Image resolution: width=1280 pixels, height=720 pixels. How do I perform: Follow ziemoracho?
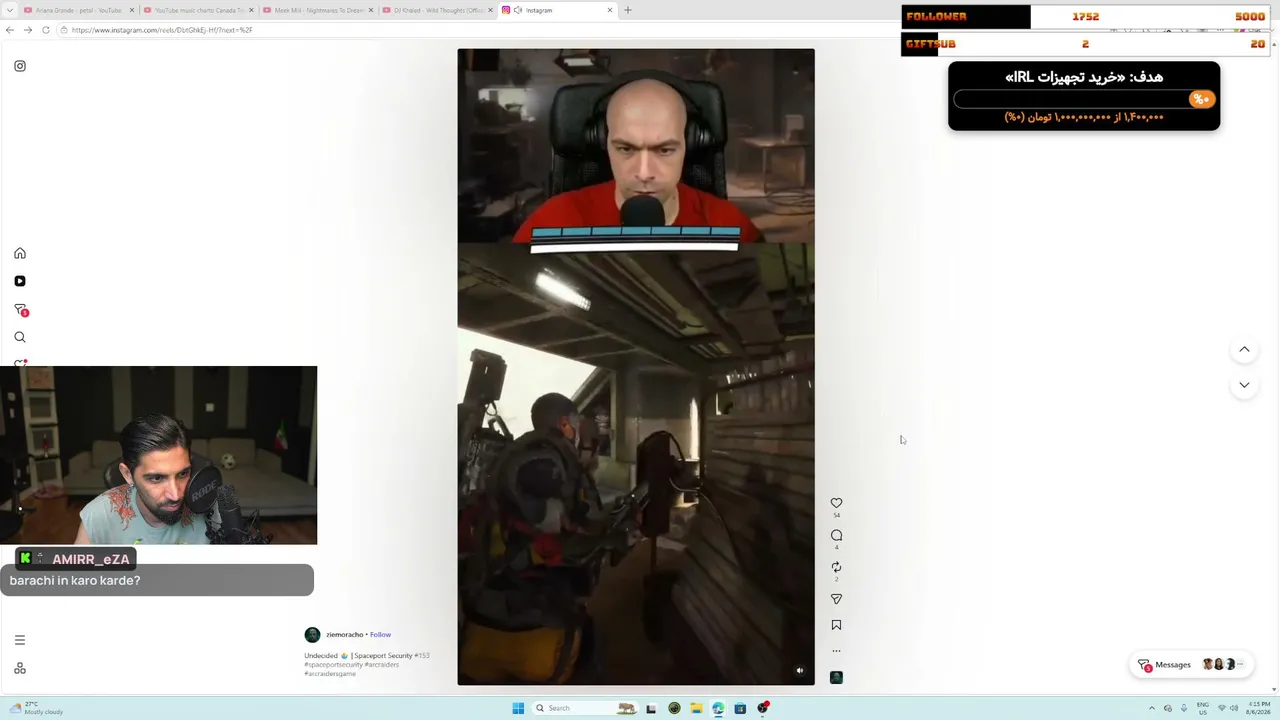click(380, 635)
